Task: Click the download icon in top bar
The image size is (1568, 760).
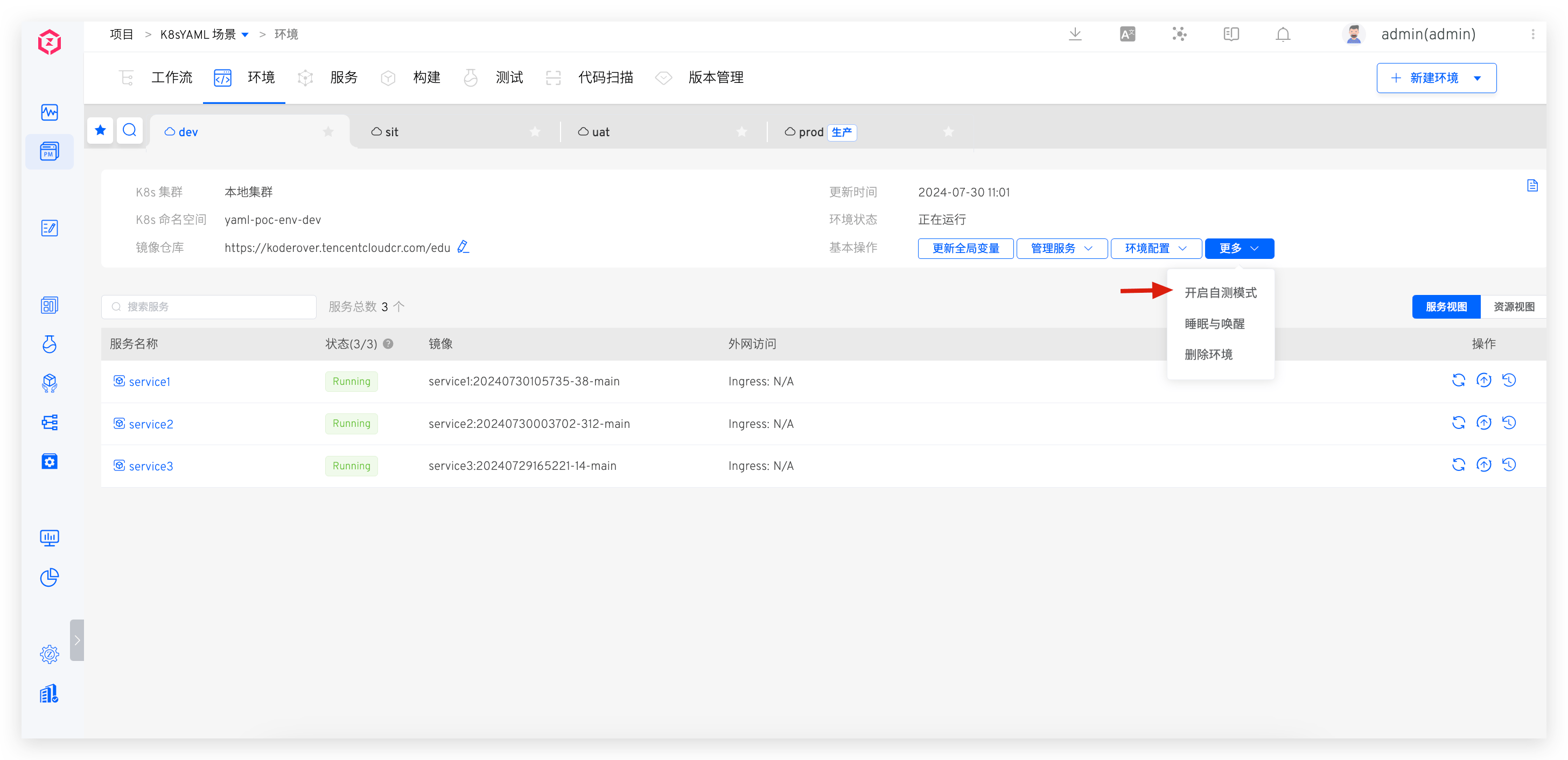Action: click(x=1075, y=34)
